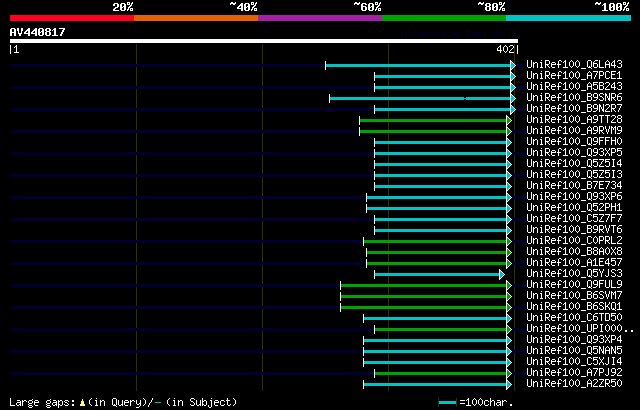Select the UniRef100_B8A0X8 label
Viewport: 640px width, 410px height.
(574, 252)
